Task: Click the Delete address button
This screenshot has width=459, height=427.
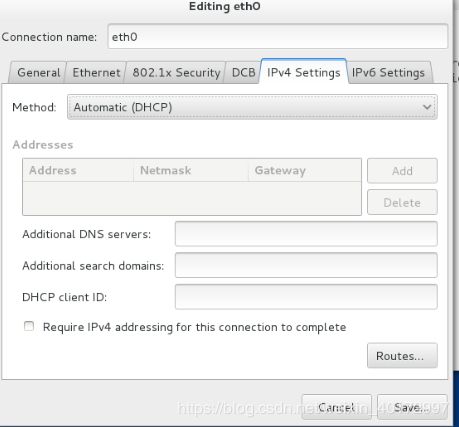Action: [x=402, y=202]
